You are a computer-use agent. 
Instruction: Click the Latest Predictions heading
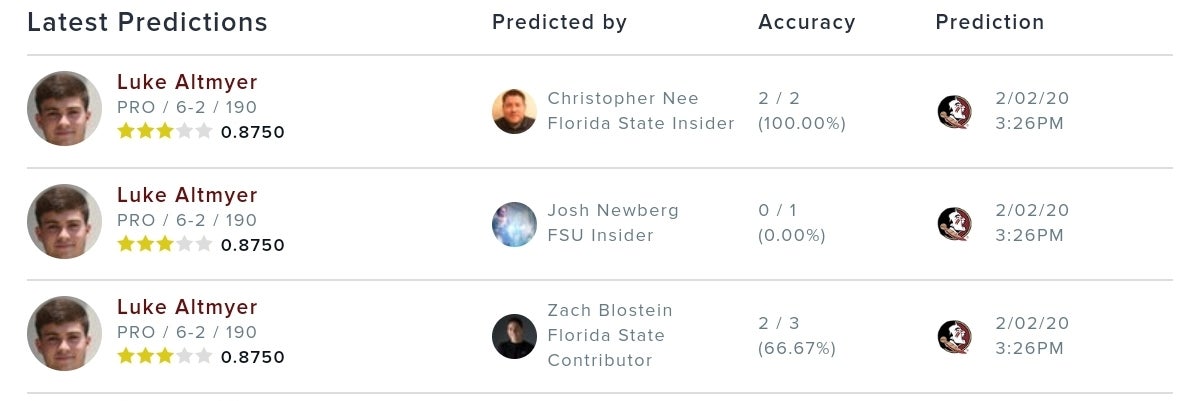[147, 22]
